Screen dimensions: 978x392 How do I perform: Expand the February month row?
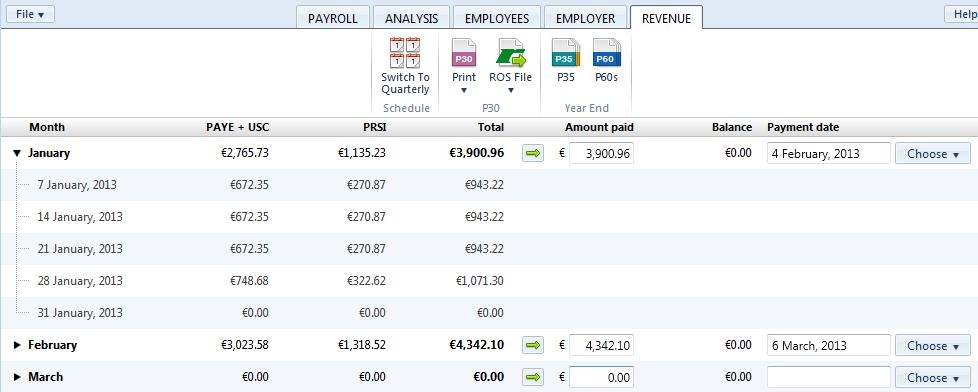tap(17, 345)
